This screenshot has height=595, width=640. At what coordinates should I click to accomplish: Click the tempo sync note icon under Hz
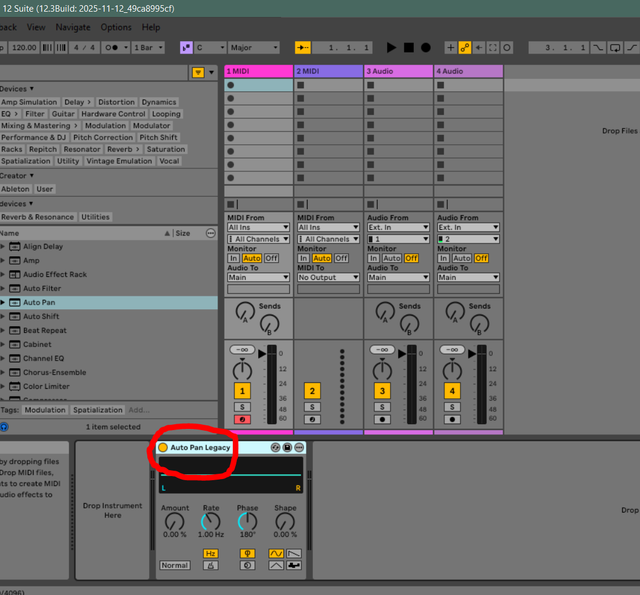pyautogui.click(x=211, y=565)
